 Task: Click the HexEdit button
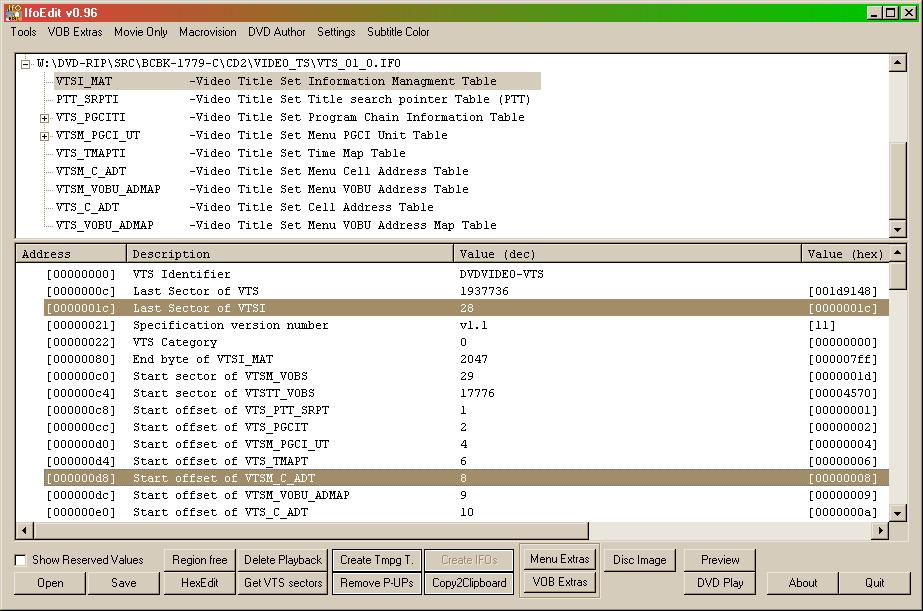pyautogui.click(x=200, y=583)
